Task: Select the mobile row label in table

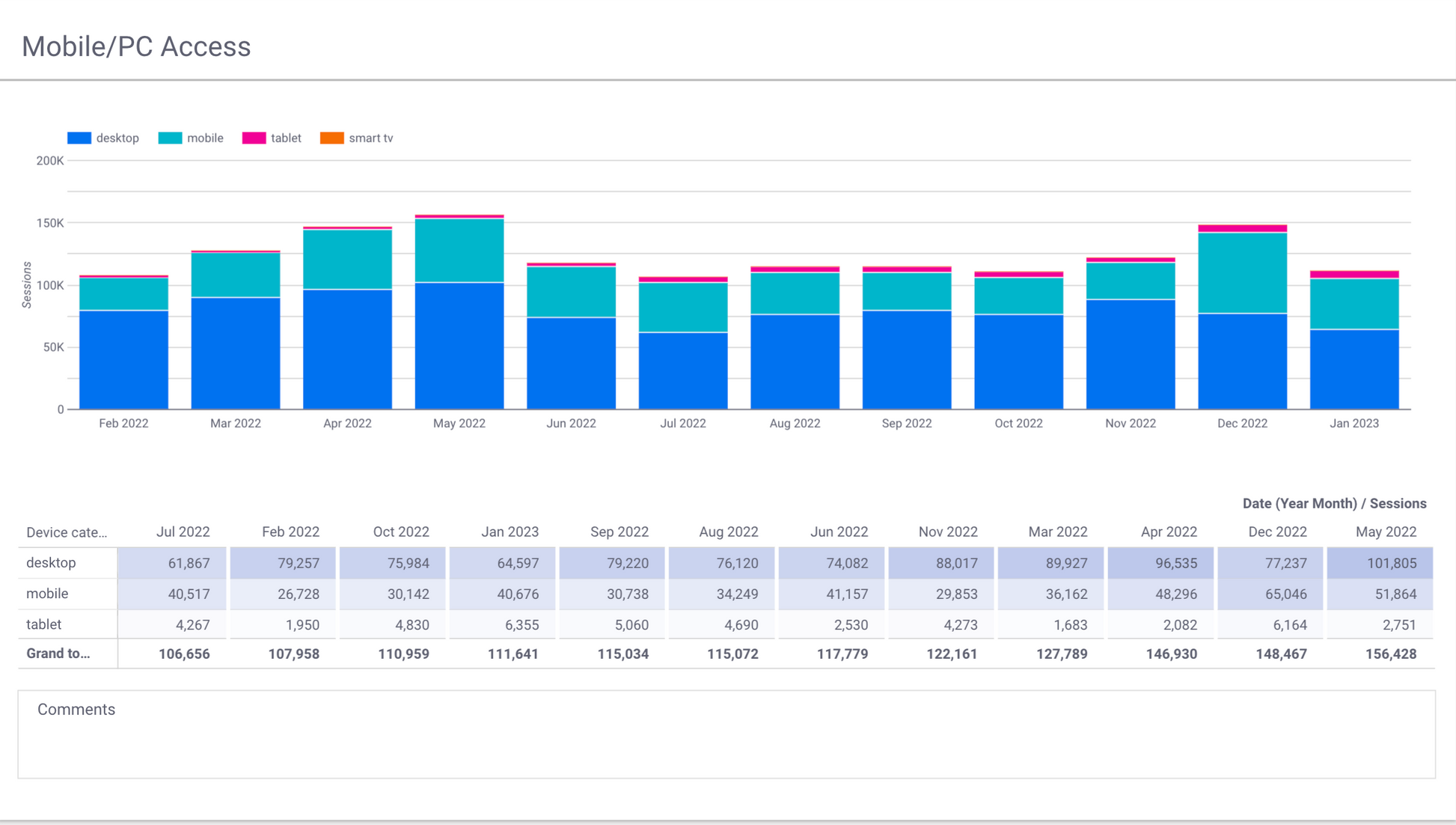Action: click(47, 594)
